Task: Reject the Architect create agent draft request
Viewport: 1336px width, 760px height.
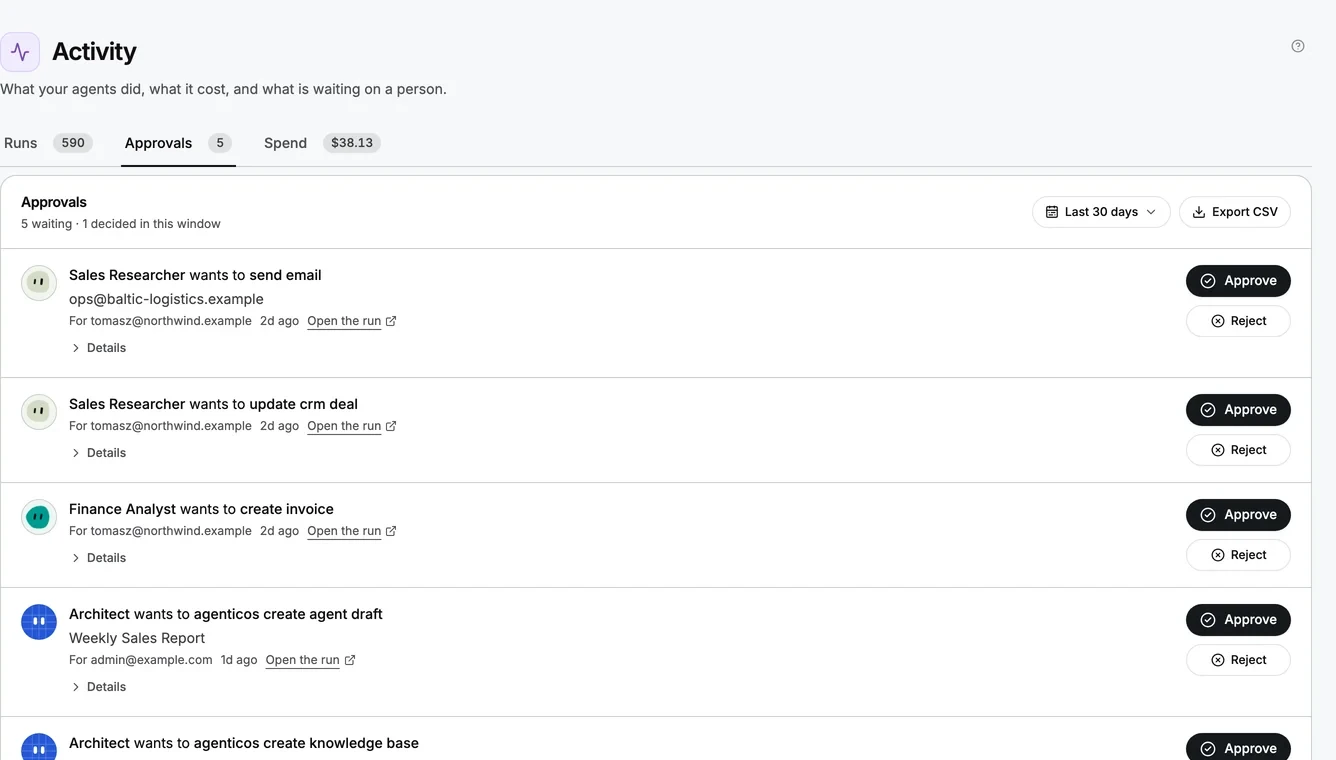Action: pos(1238,660)
